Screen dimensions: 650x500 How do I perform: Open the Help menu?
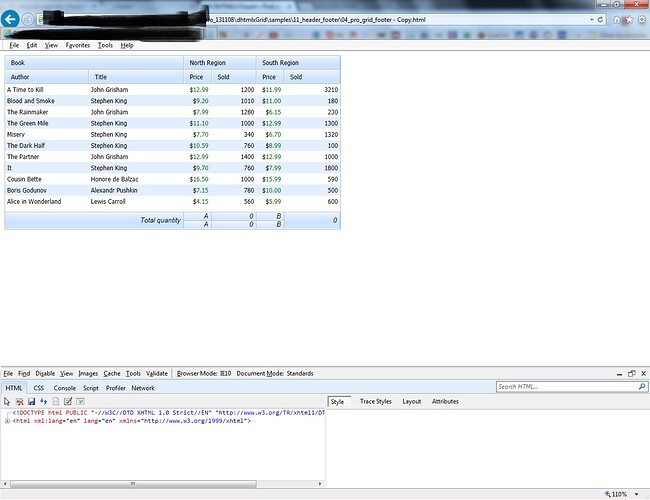127,45
